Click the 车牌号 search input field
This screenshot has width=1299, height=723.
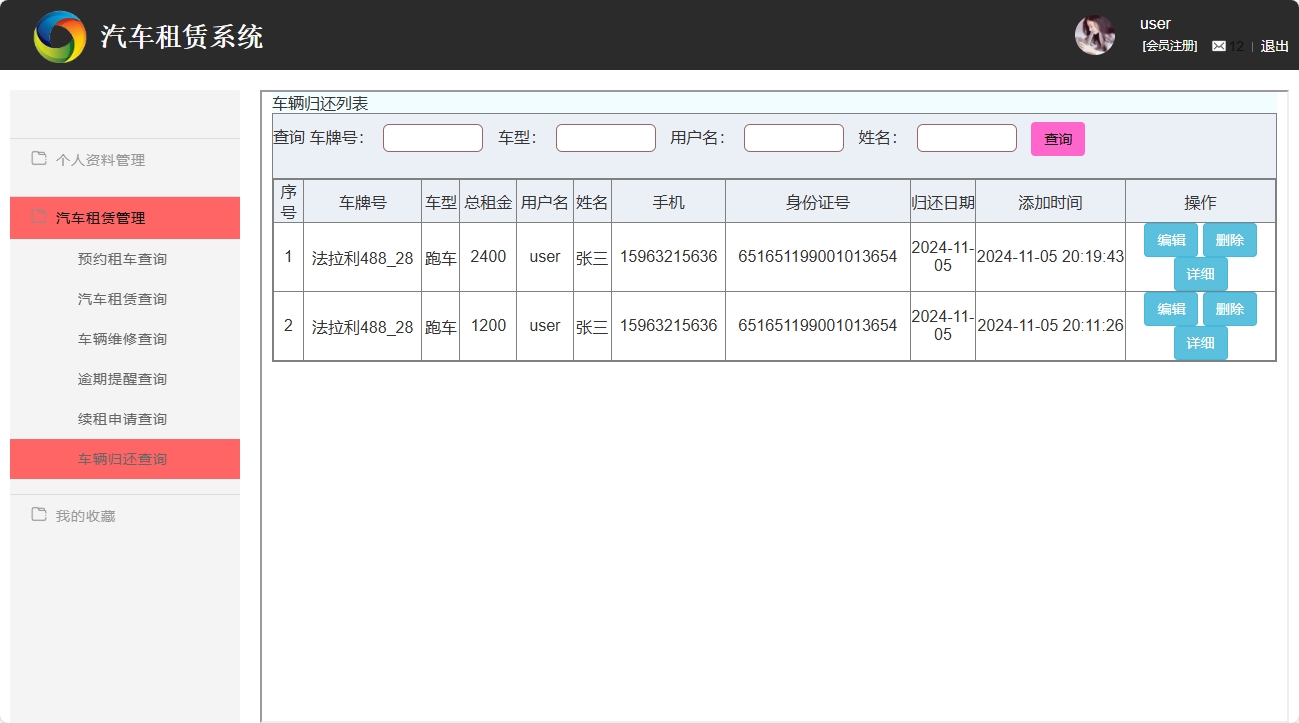coord(432,137)
